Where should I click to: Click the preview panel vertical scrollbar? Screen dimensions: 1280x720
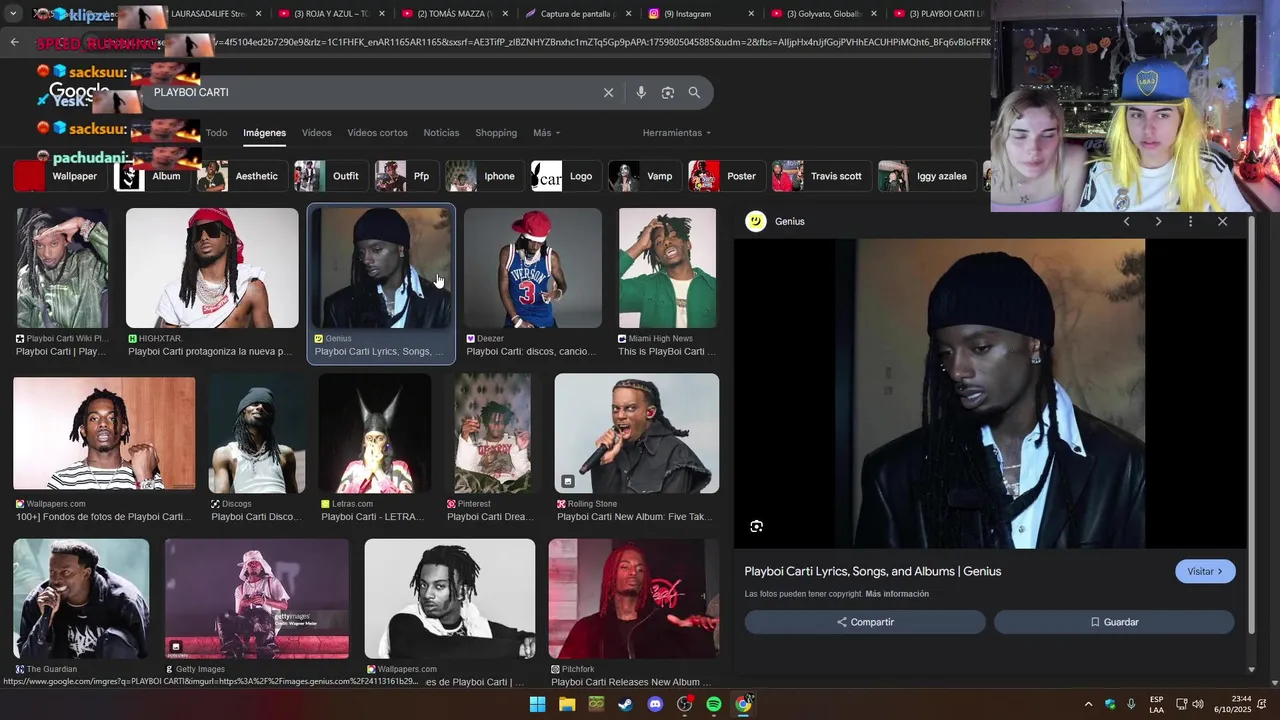point(1251,425)
